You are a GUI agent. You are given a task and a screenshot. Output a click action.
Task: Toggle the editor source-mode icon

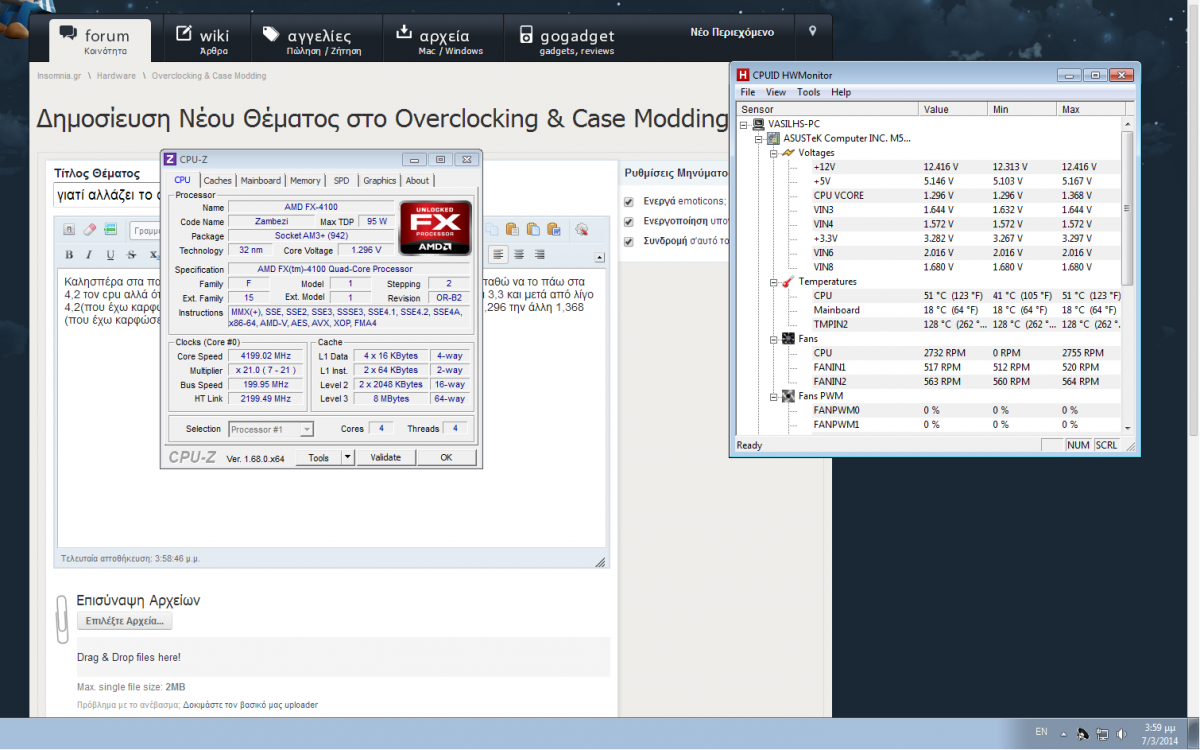(70, 229)
